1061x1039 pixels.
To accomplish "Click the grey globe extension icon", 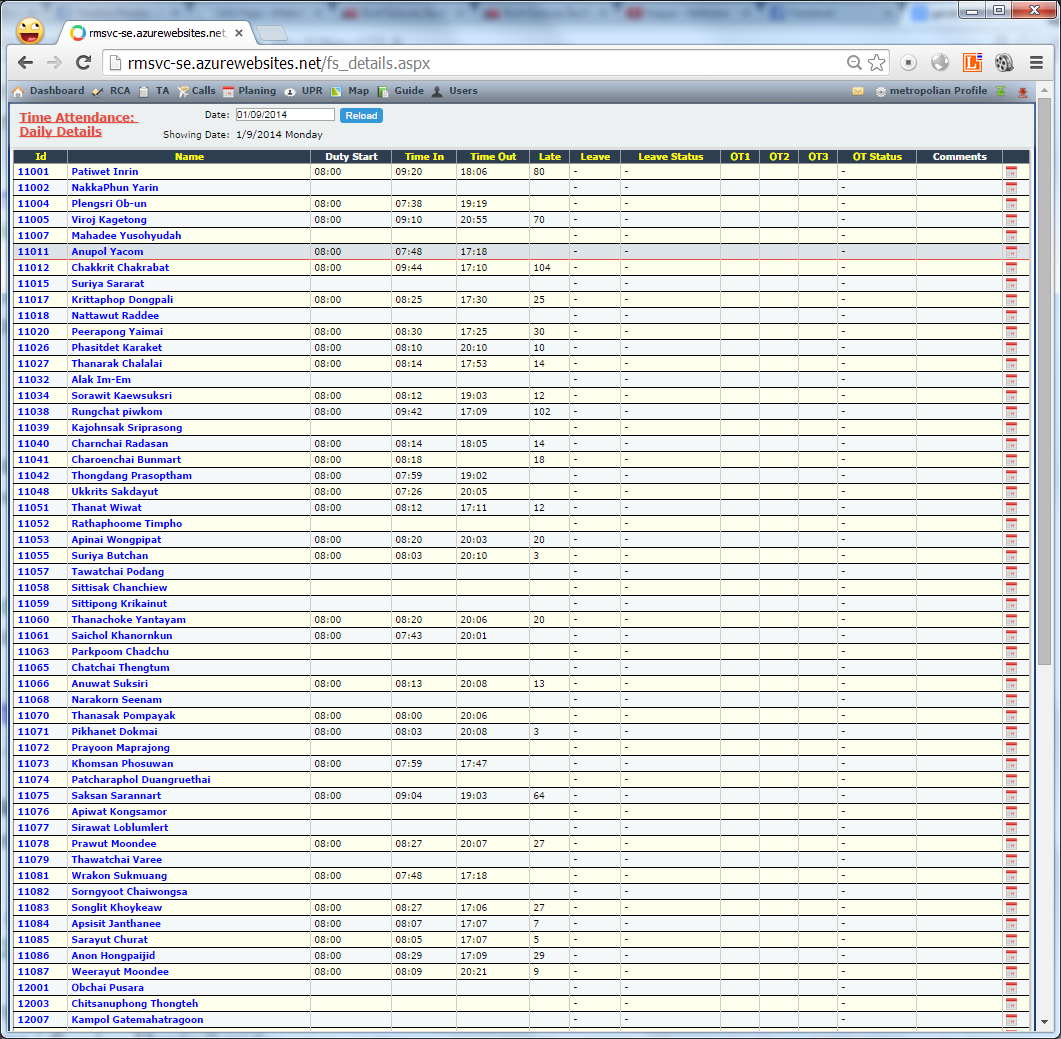I will [x=940, y=63].
